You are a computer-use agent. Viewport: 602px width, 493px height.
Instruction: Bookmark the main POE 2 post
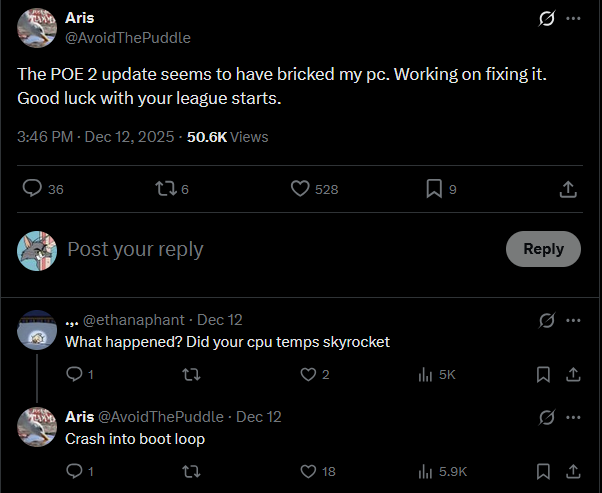coord(434,188)
